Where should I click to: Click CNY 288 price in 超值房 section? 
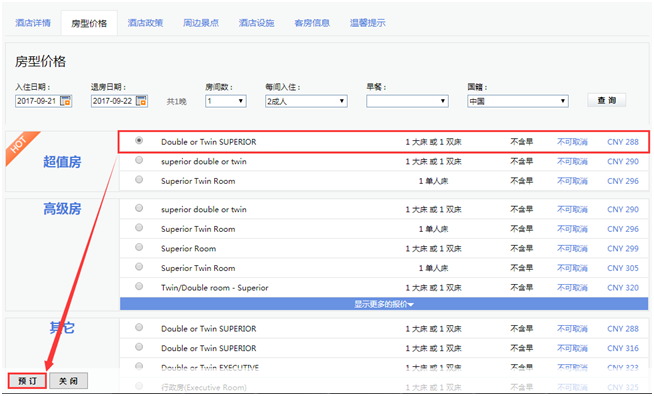623,142
